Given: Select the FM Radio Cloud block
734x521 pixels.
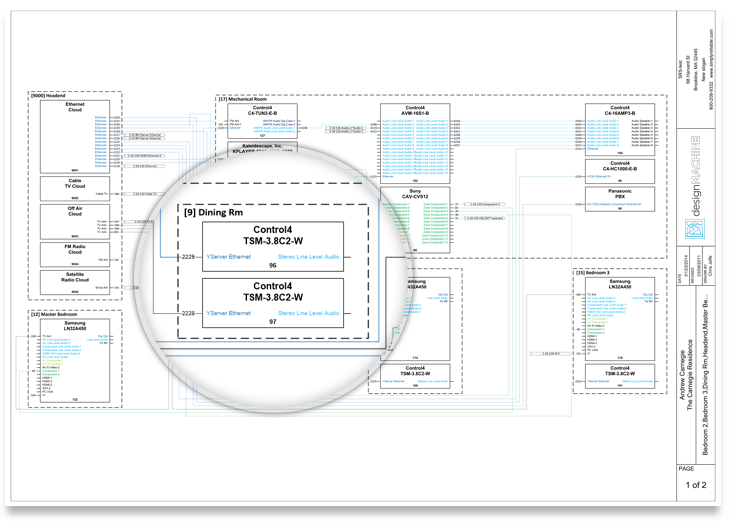Looking at the screenshot, I should pos(75,254).
